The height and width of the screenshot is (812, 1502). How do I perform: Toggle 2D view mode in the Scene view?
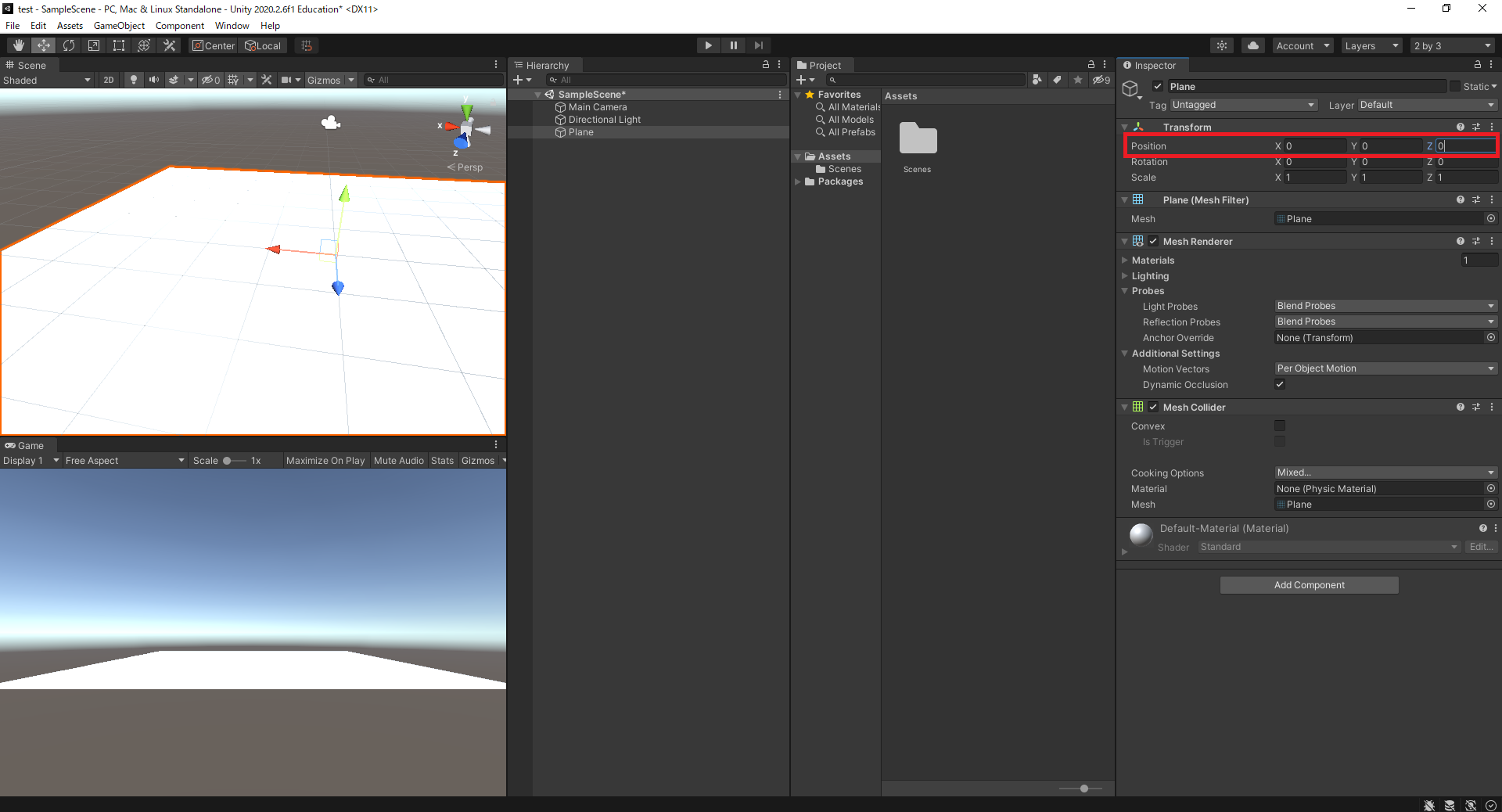pyautogui.click(x=108, y=79)
